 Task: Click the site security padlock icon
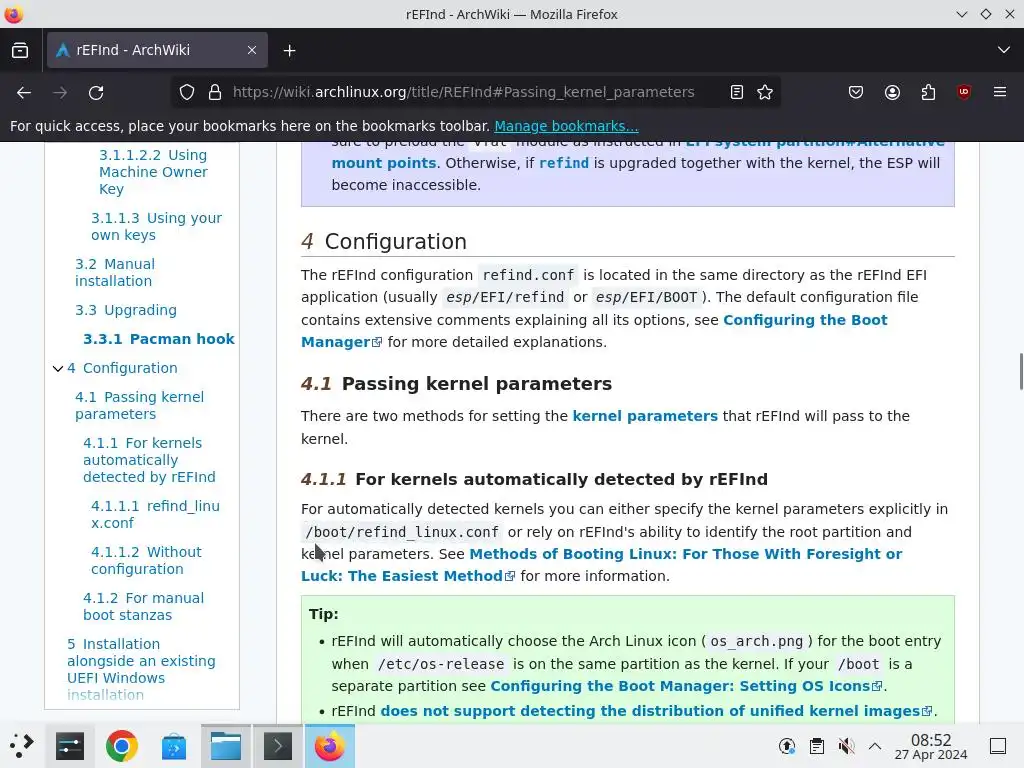215,93
